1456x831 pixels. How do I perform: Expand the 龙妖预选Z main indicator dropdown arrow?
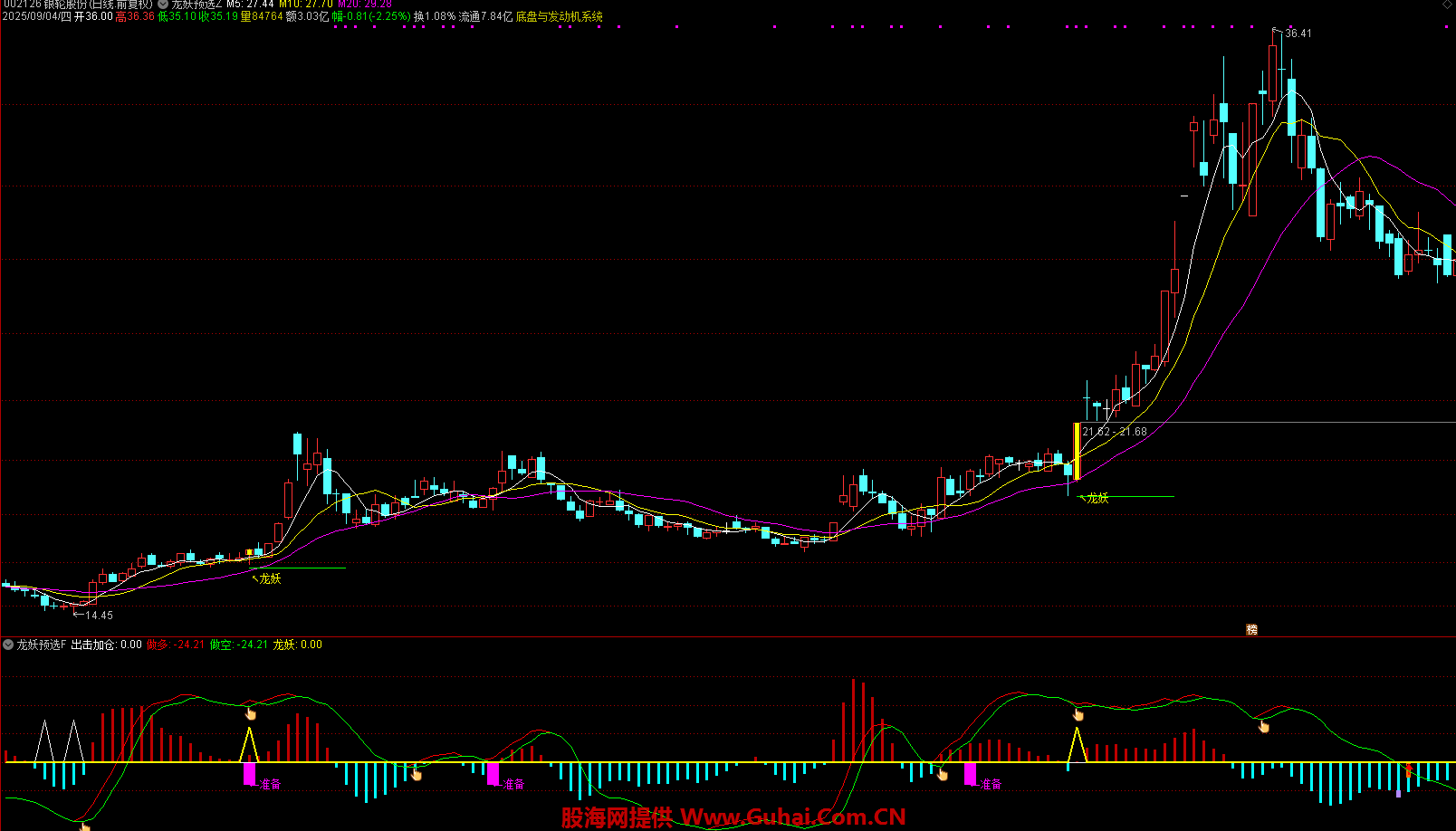pos(163,5)
